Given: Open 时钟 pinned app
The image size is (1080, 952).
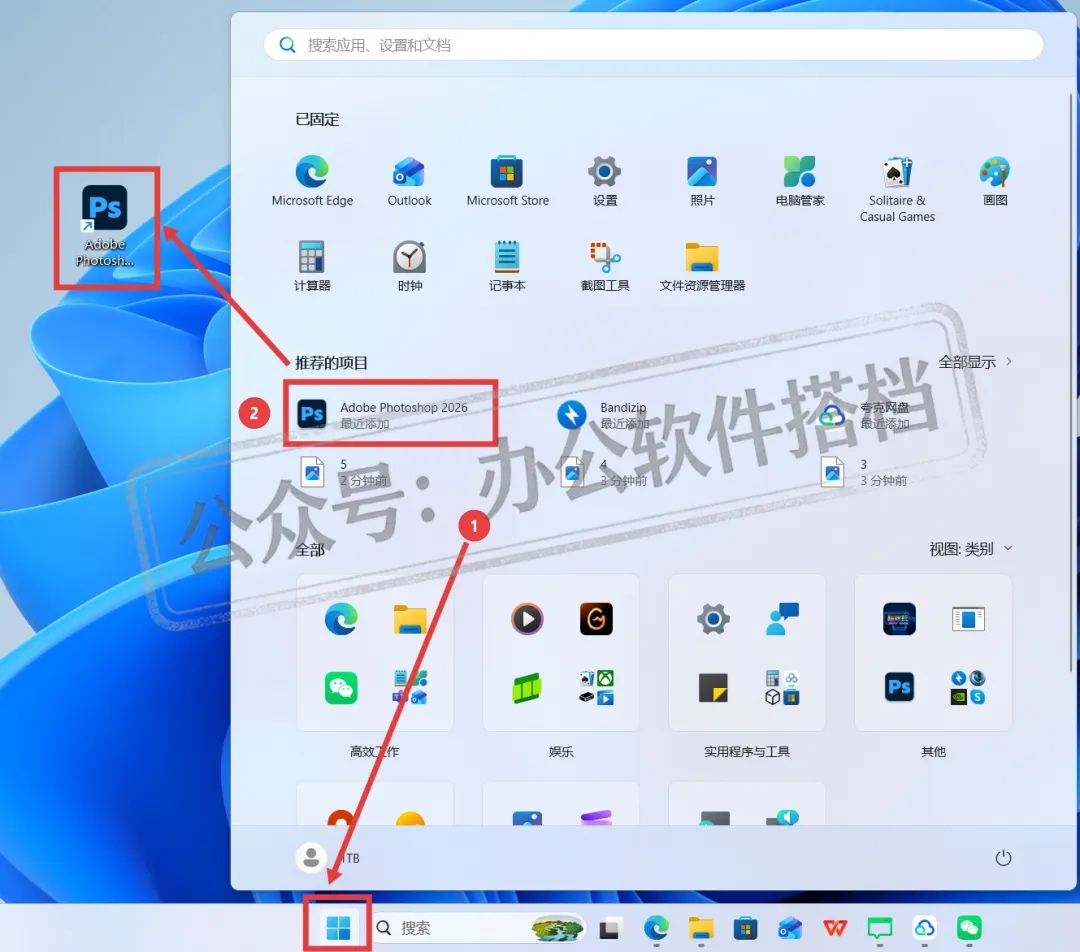Looking at the screenshot, I should [409, 266].
